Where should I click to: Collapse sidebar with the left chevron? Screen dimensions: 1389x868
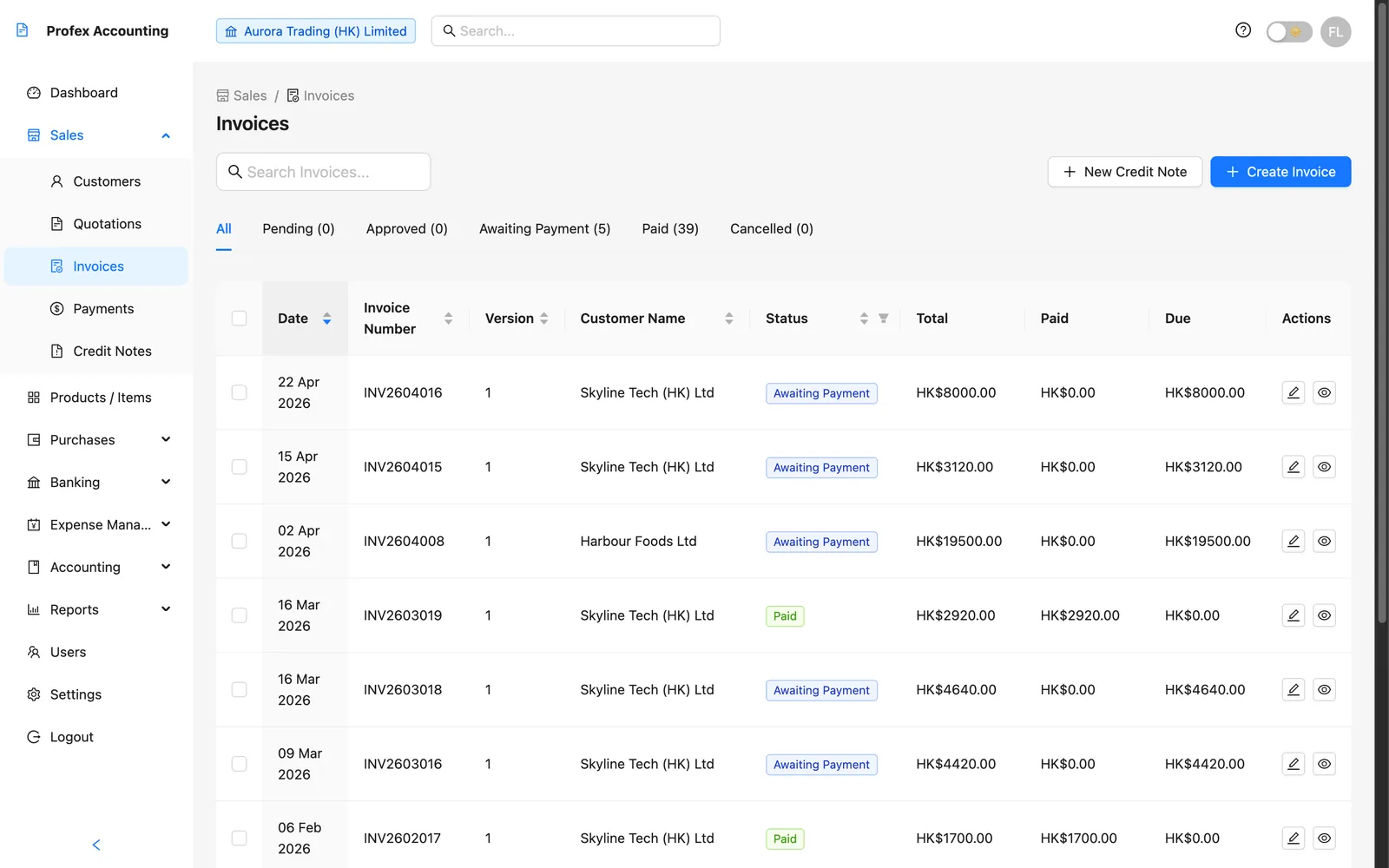coord(96,845)
